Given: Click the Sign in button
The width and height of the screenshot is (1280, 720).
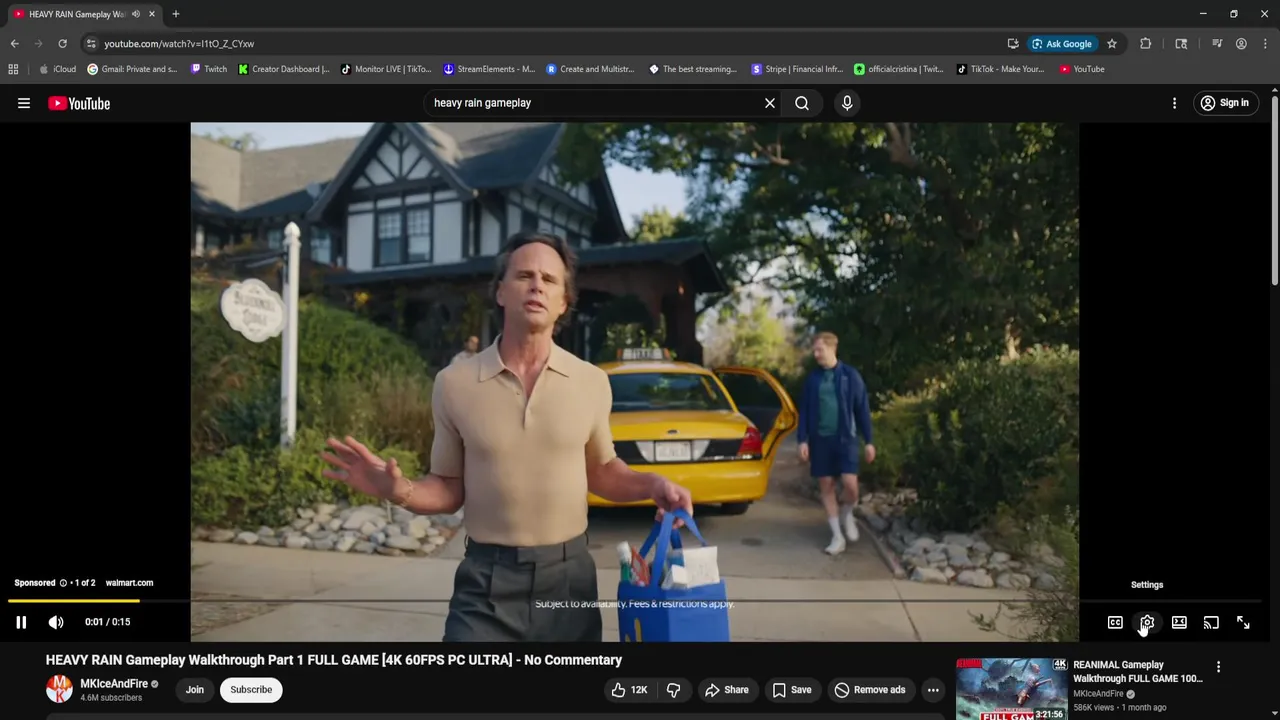Looking at the screenshot, I should pos(1225,103).
